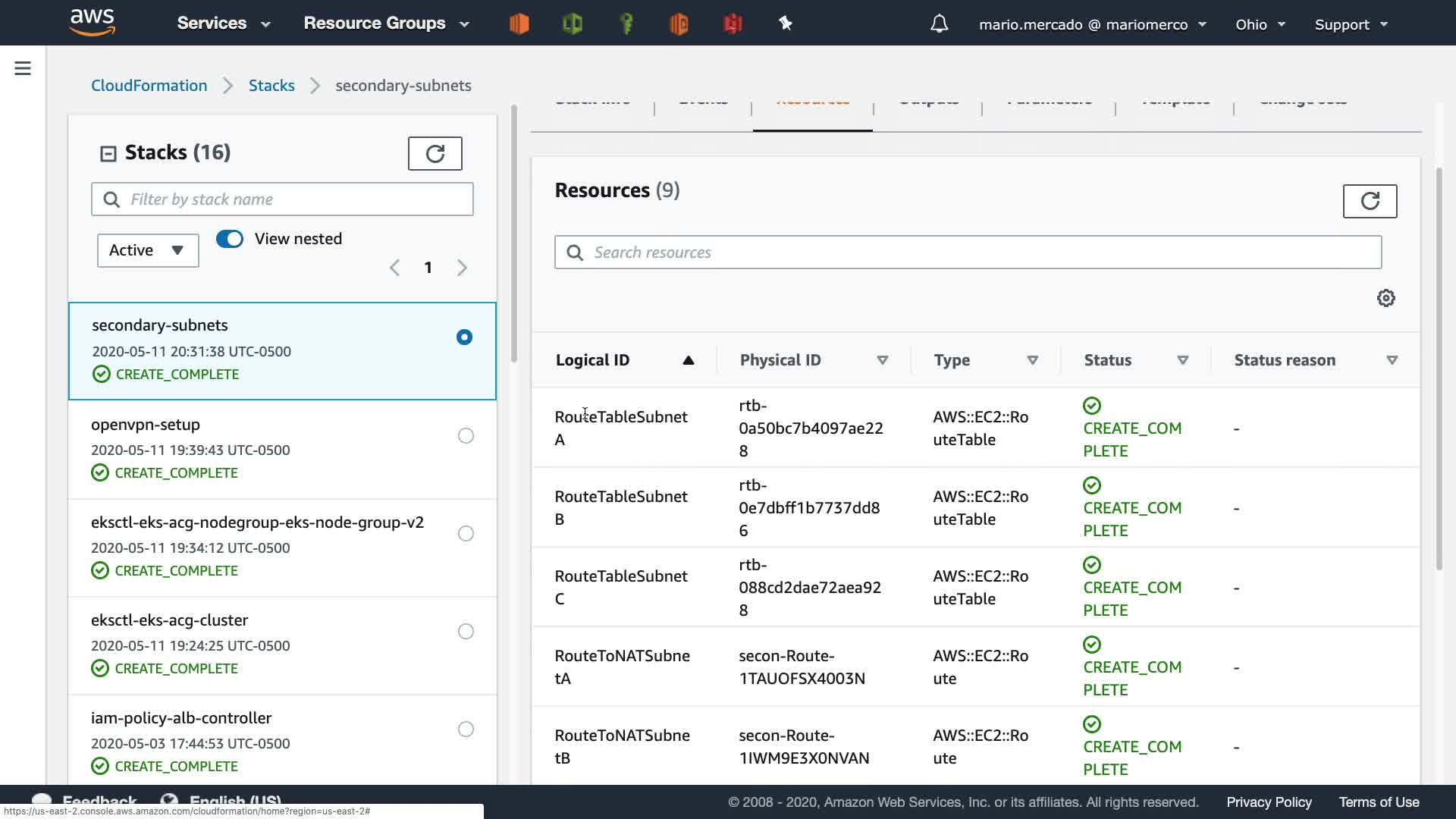The height and width of the screenshot is (819, 1456).
Task: Open the Active status filter dropdown
Action: click(148, 250)
